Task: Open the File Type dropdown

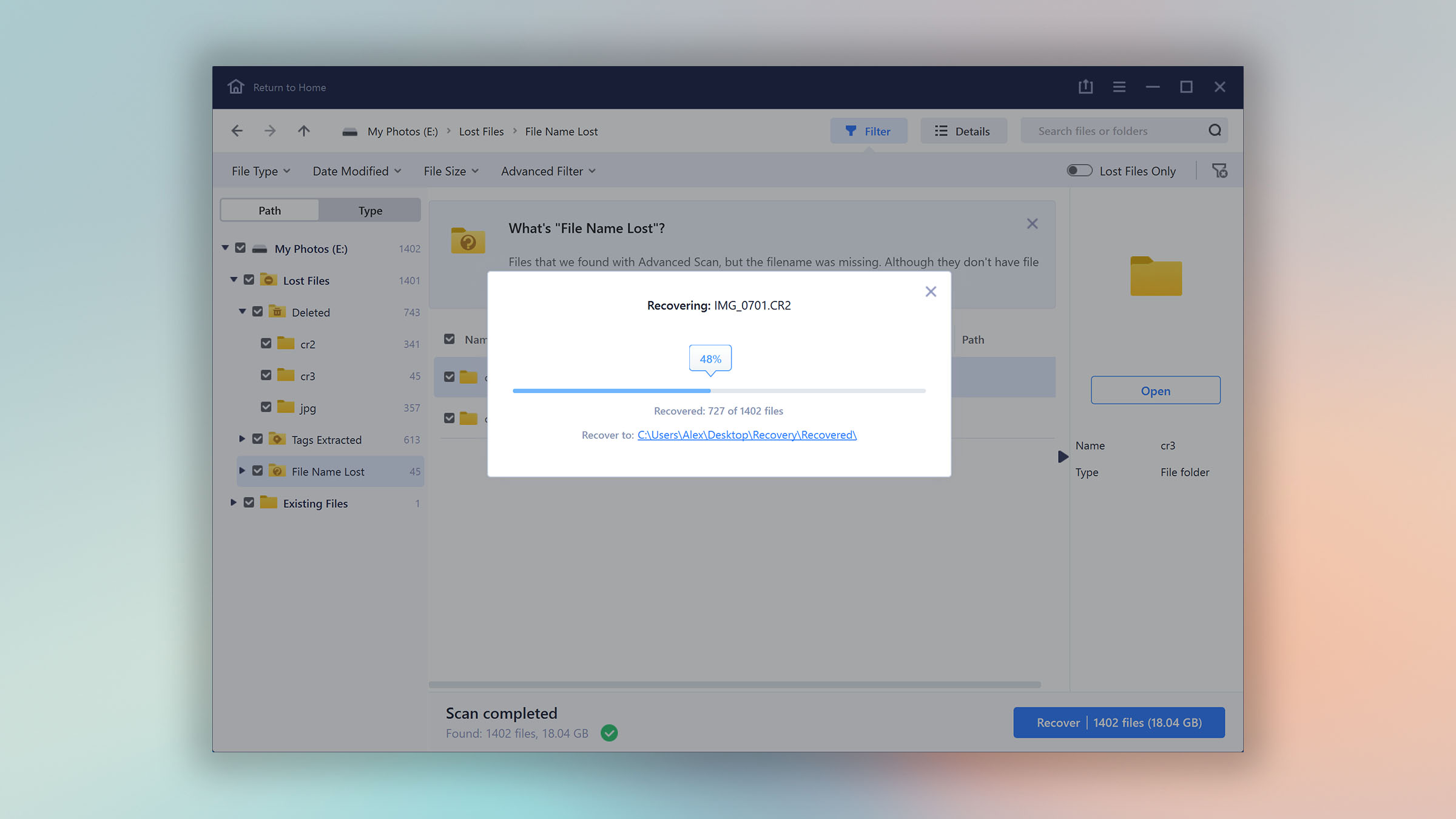Action: 261,171
